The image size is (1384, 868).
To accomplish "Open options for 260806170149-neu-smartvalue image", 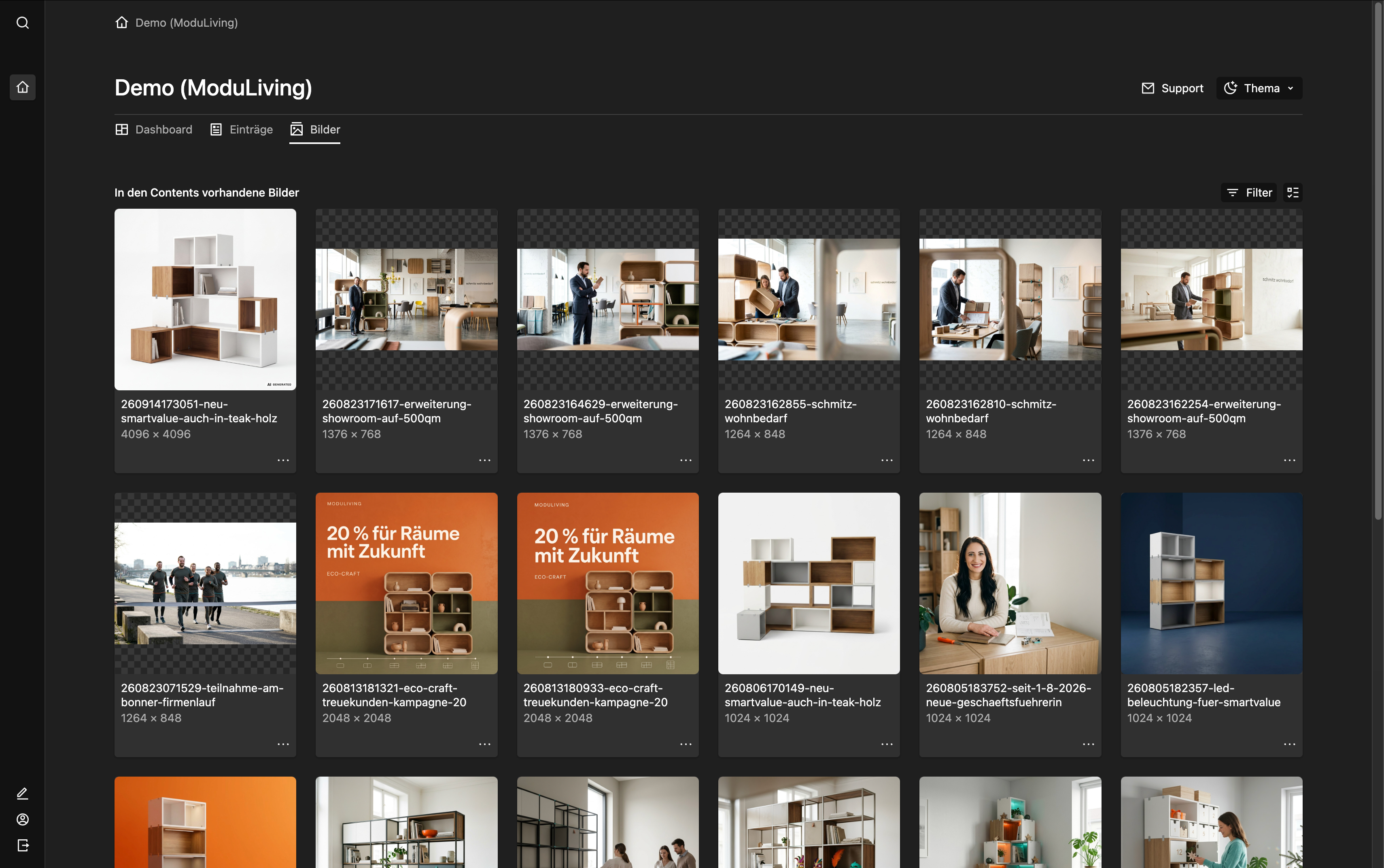I will (x=887, y=744).
